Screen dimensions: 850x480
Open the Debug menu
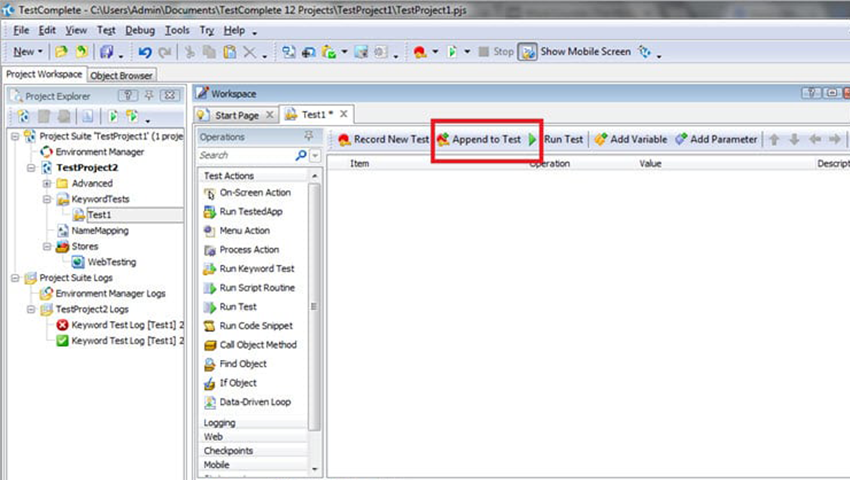point(140,30)
